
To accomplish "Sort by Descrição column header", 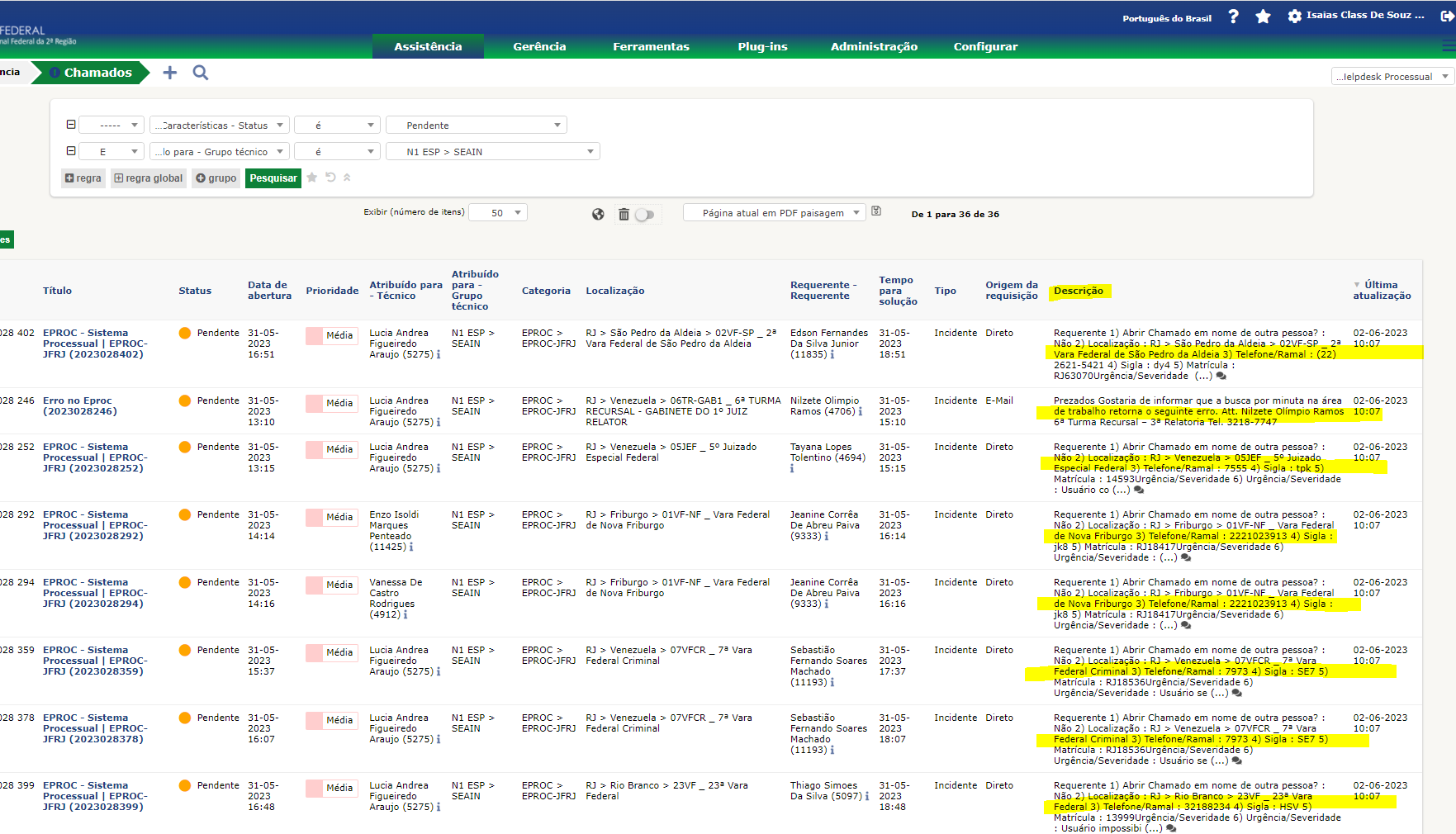I will [x=1078, y=291].
